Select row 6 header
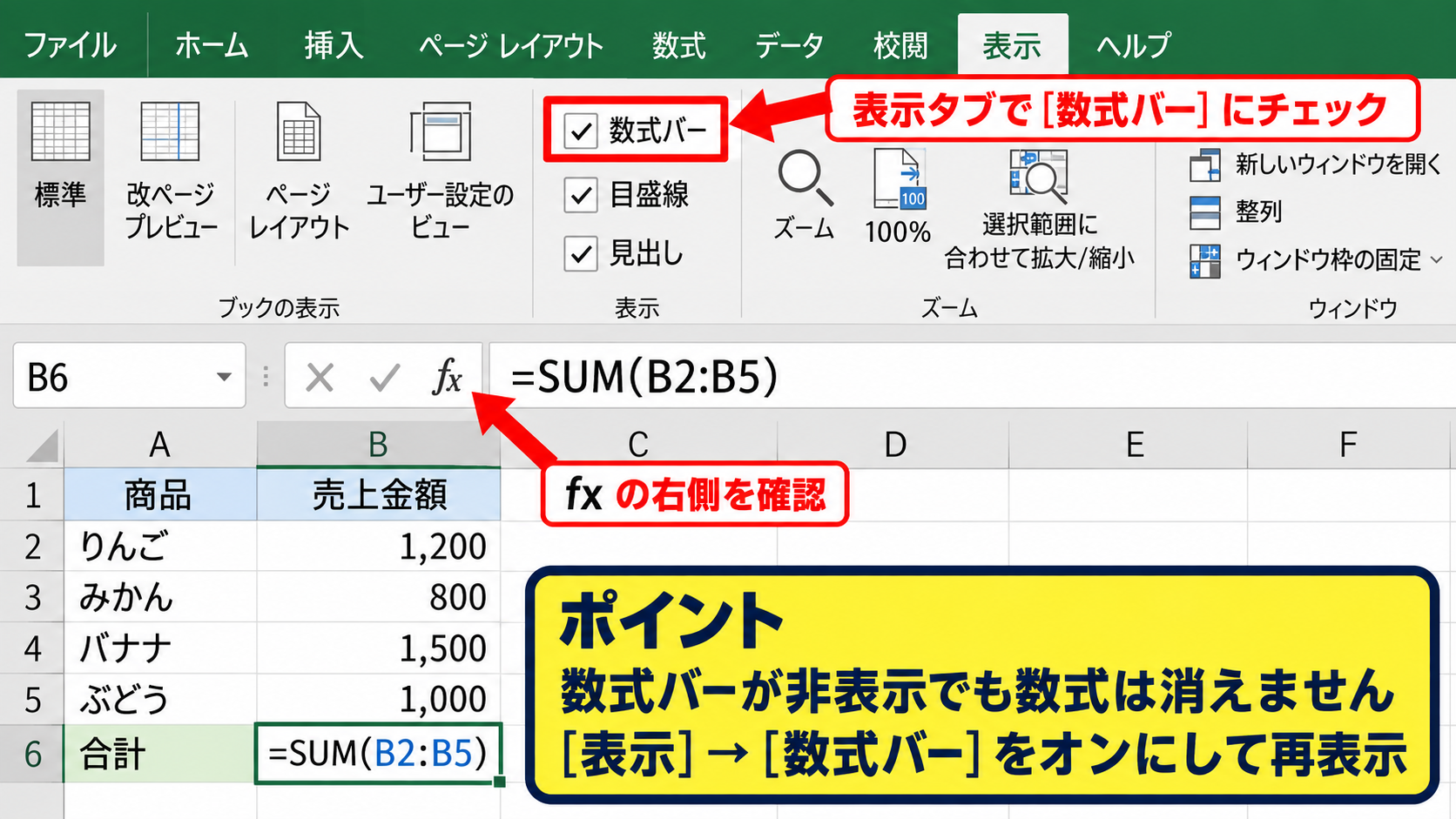1456x819 pixels. pyautogui.click(x=32, y=754)
